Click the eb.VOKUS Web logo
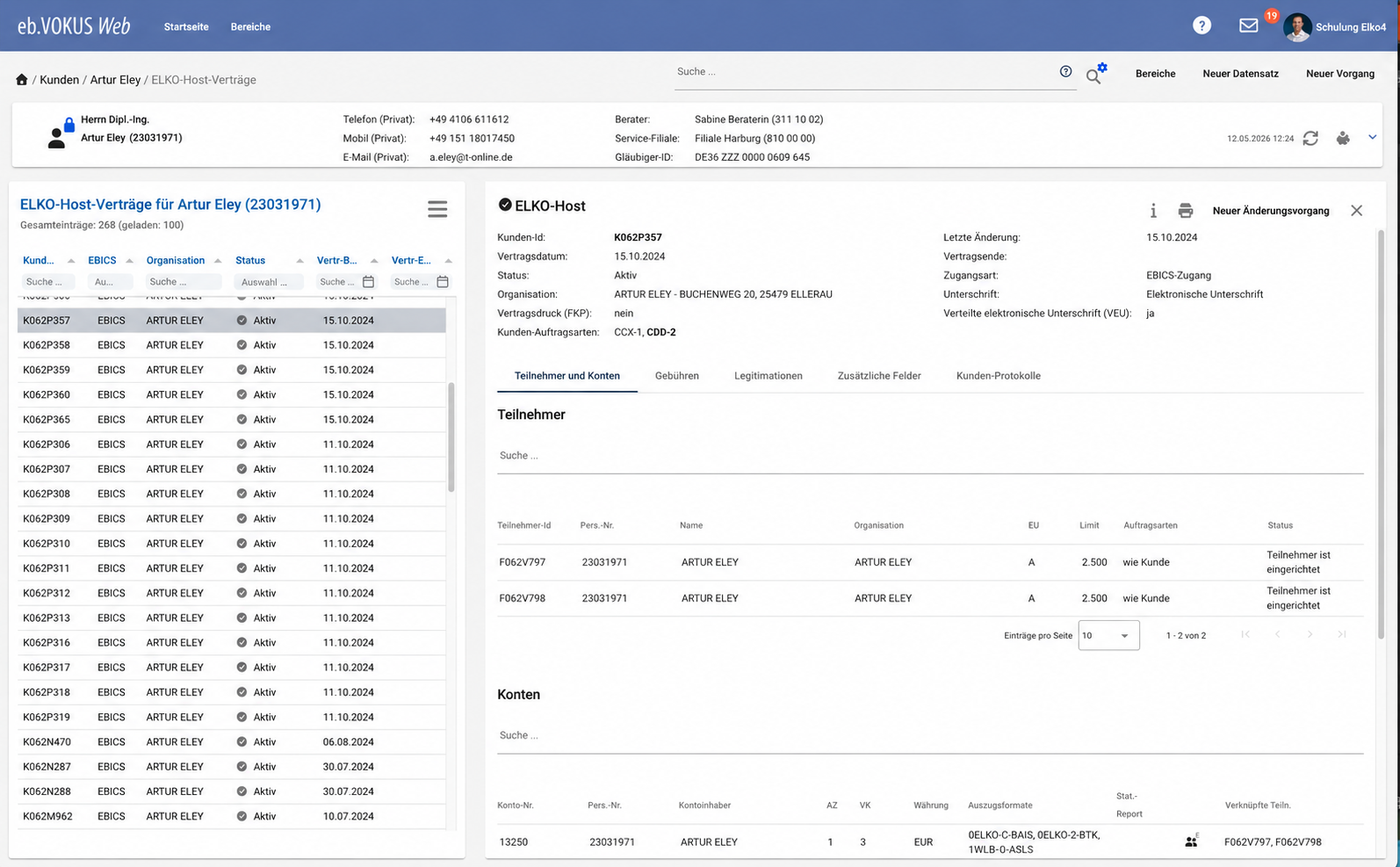This screenshot has height=867, width=1400. (74, 26)
